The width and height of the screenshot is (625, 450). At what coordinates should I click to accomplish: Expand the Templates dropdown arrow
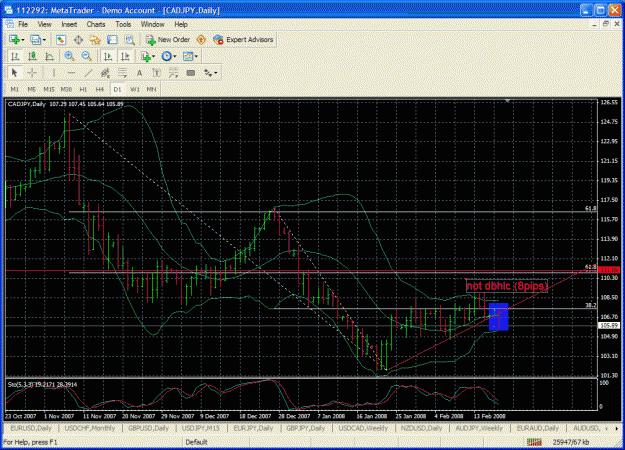coord(196,57)
